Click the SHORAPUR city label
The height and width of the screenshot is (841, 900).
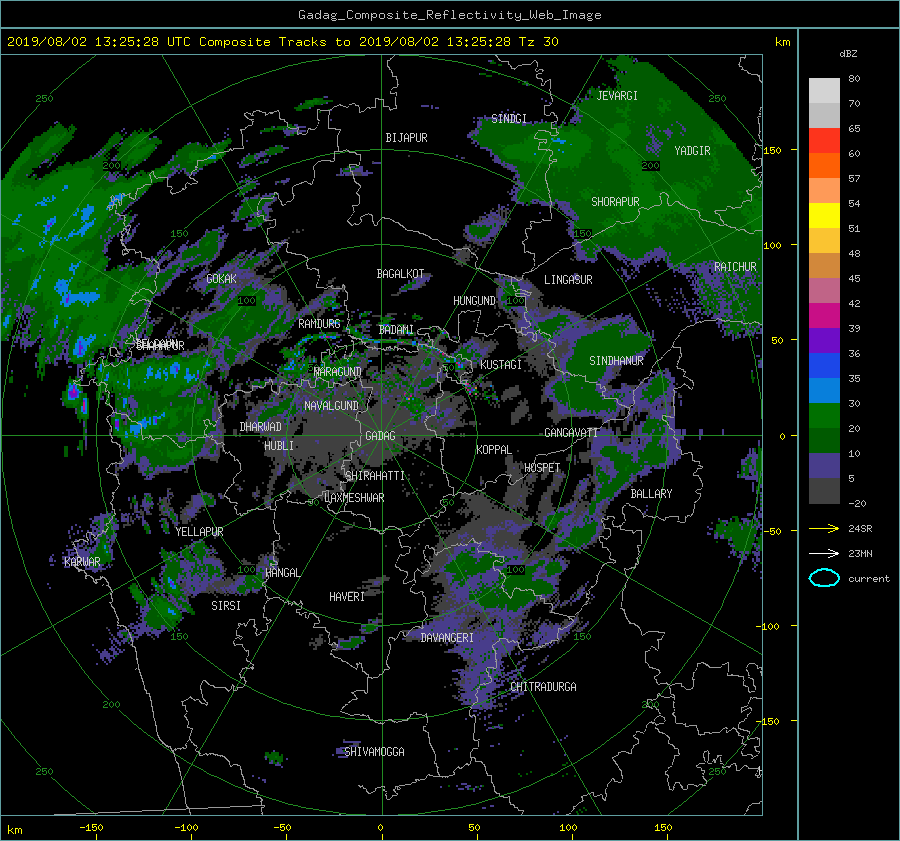click(615, 202)
